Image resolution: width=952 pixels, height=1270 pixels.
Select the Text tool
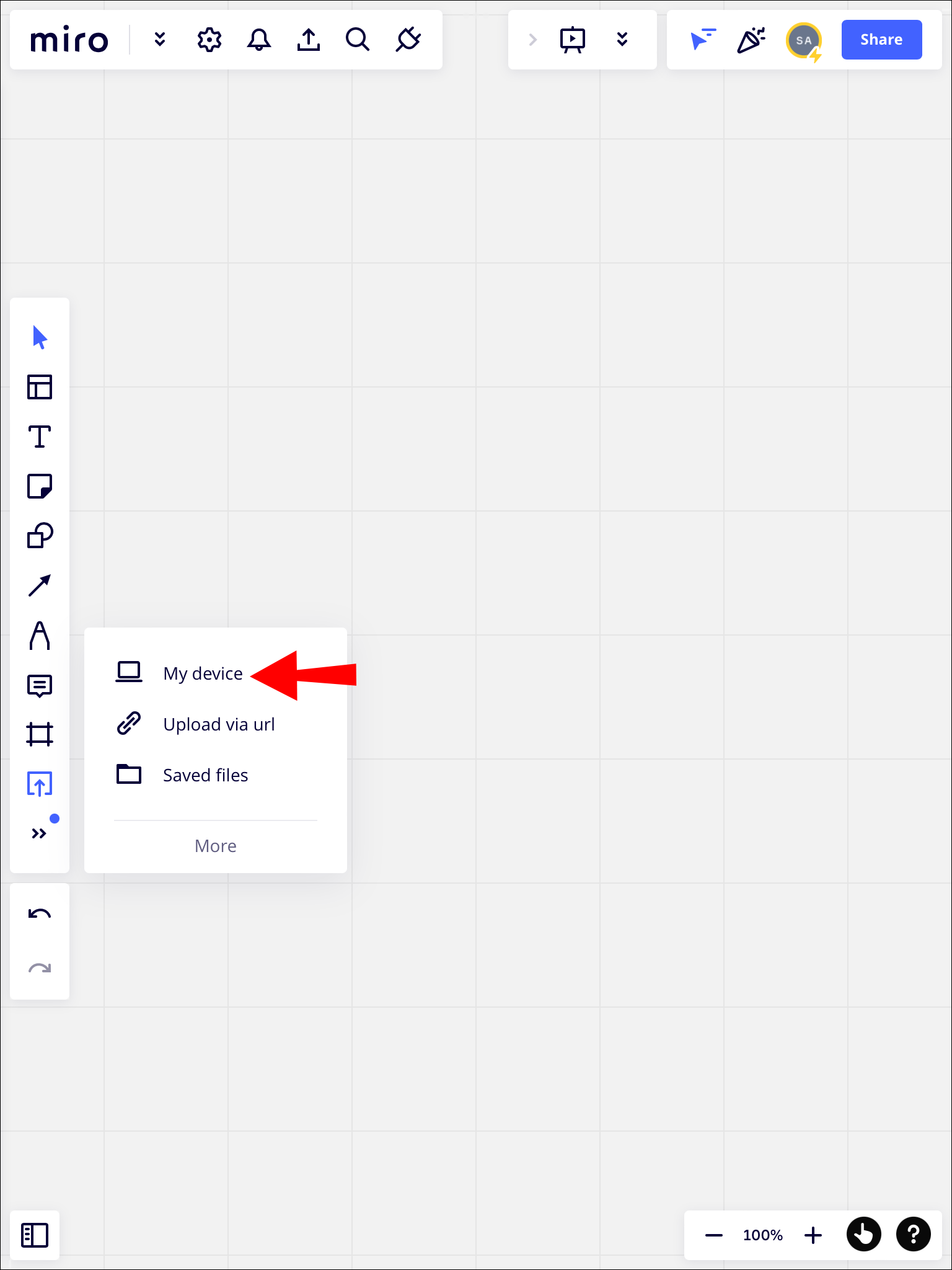pos(40,437)
